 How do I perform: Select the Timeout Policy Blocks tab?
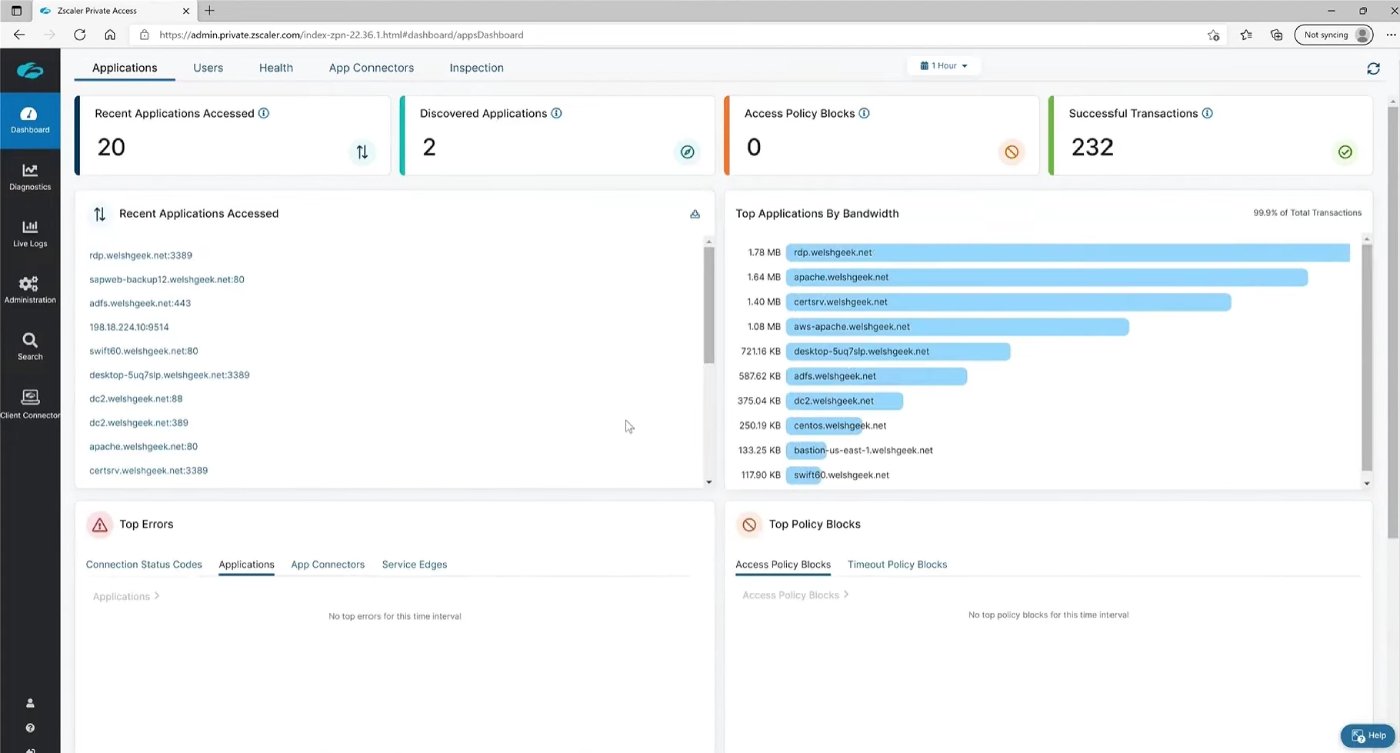coord(897,564)
